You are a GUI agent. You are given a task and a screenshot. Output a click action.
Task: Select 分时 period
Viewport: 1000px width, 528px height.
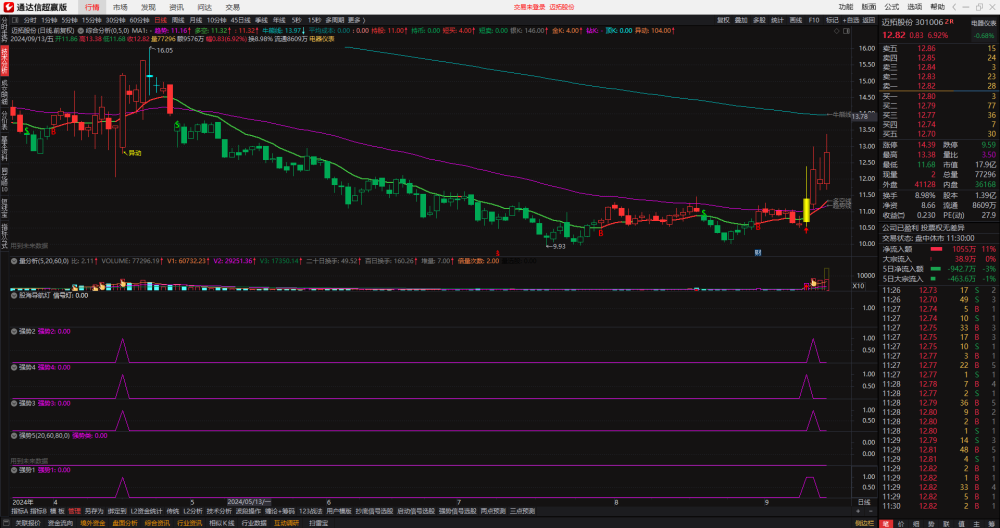[30, 20]
